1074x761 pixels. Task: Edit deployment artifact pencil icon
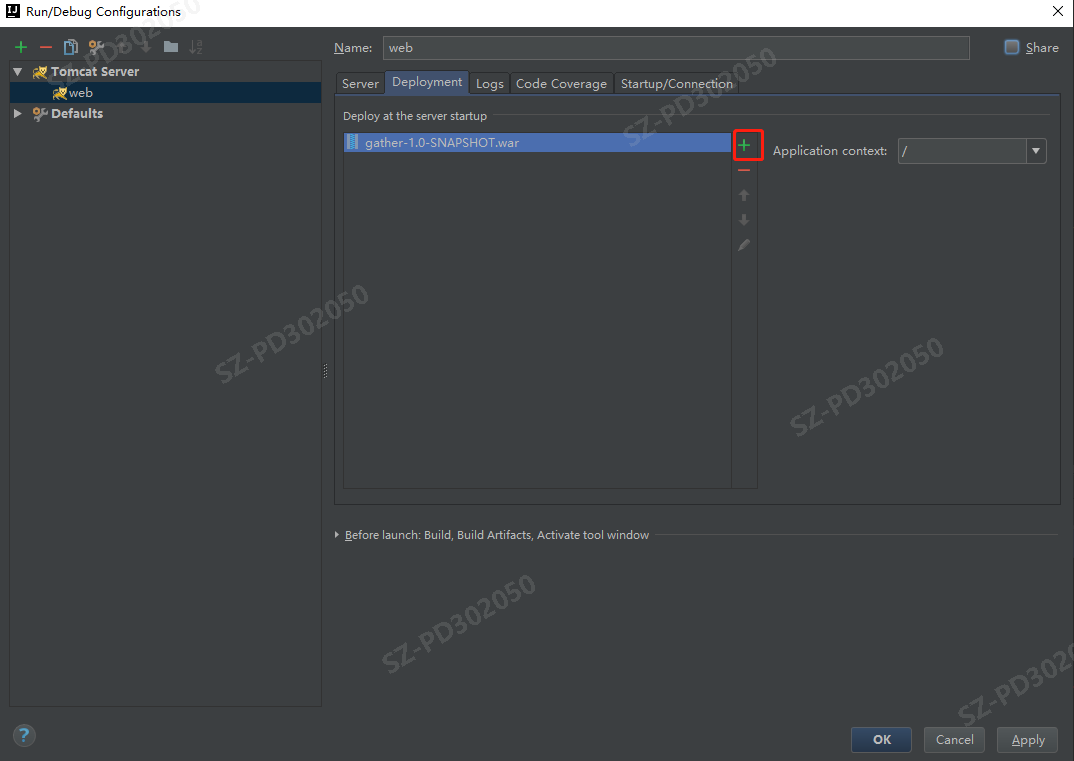click(x=745, y=245)
